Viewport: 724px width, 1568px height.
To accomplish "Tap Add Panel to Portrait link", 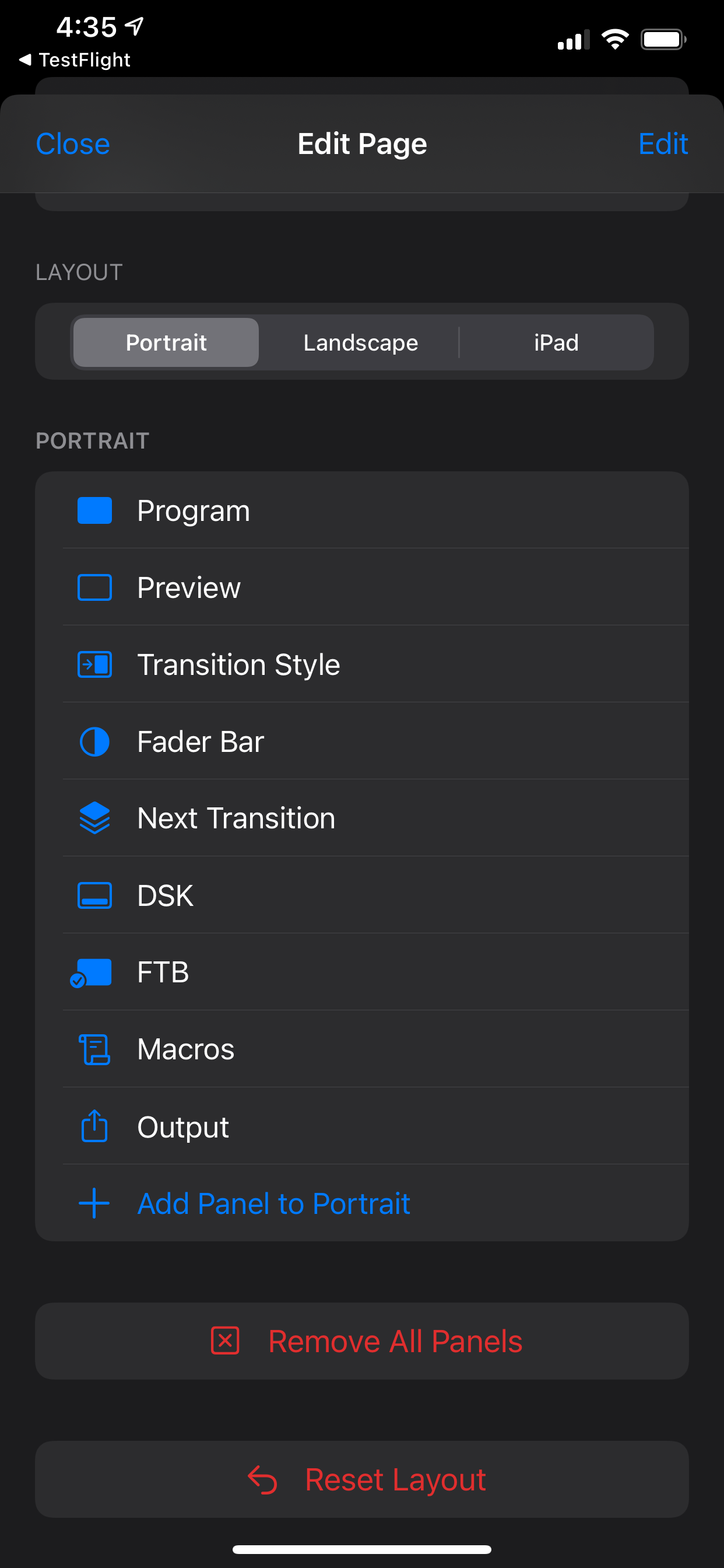I will pos(273,1203).
